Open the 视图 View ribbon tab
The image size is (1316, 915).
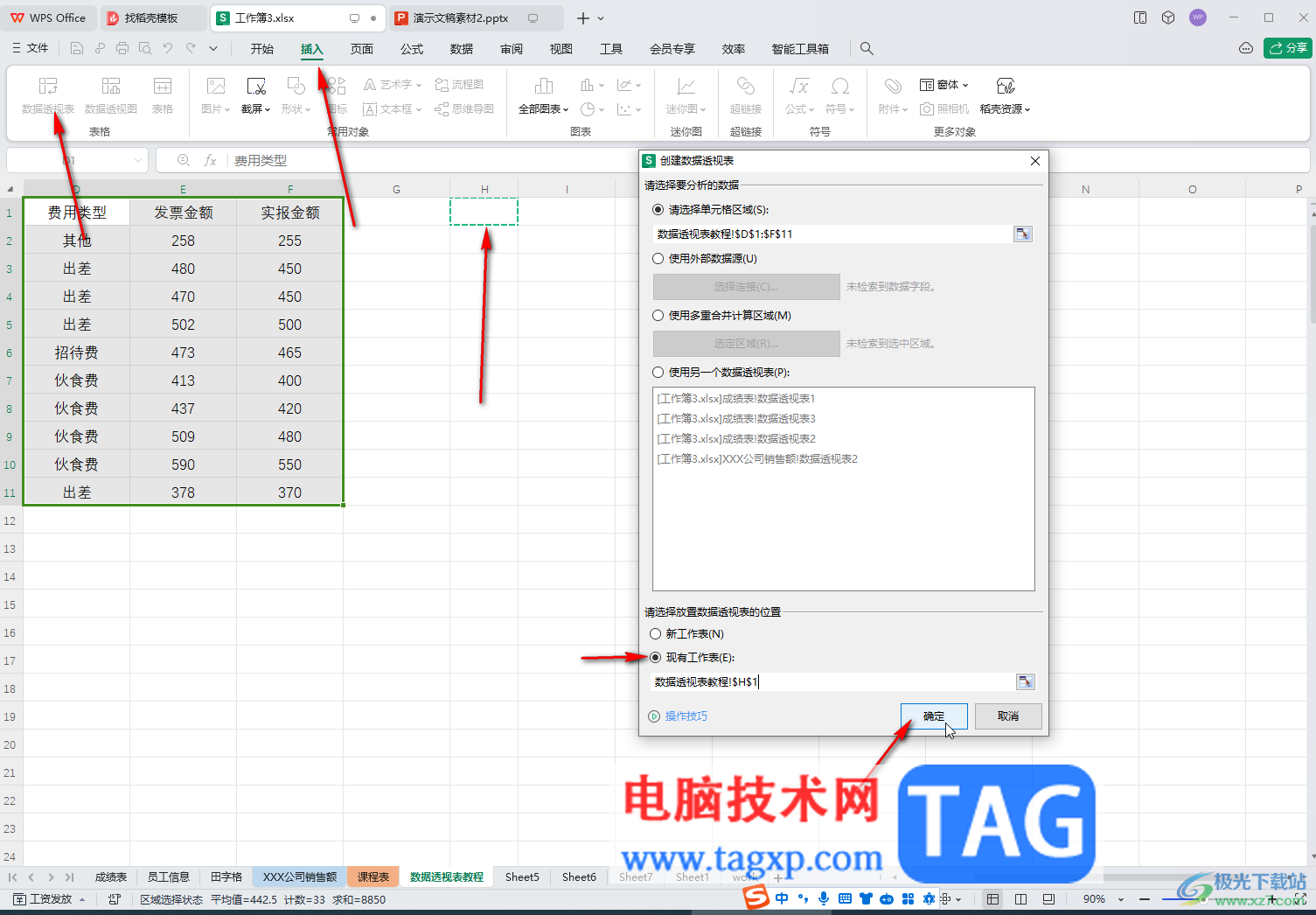coord(561,49)
